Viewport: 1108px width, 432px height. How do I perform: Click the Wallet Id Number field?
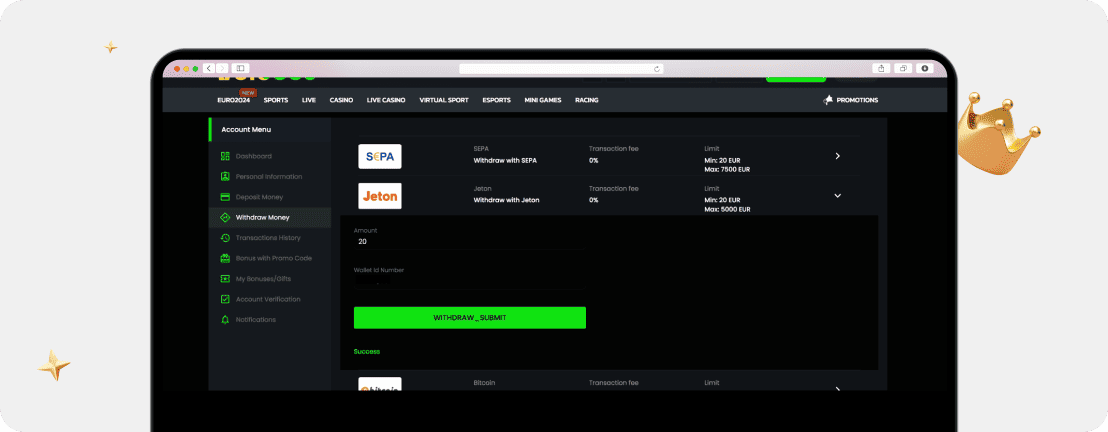pos(468,283)
